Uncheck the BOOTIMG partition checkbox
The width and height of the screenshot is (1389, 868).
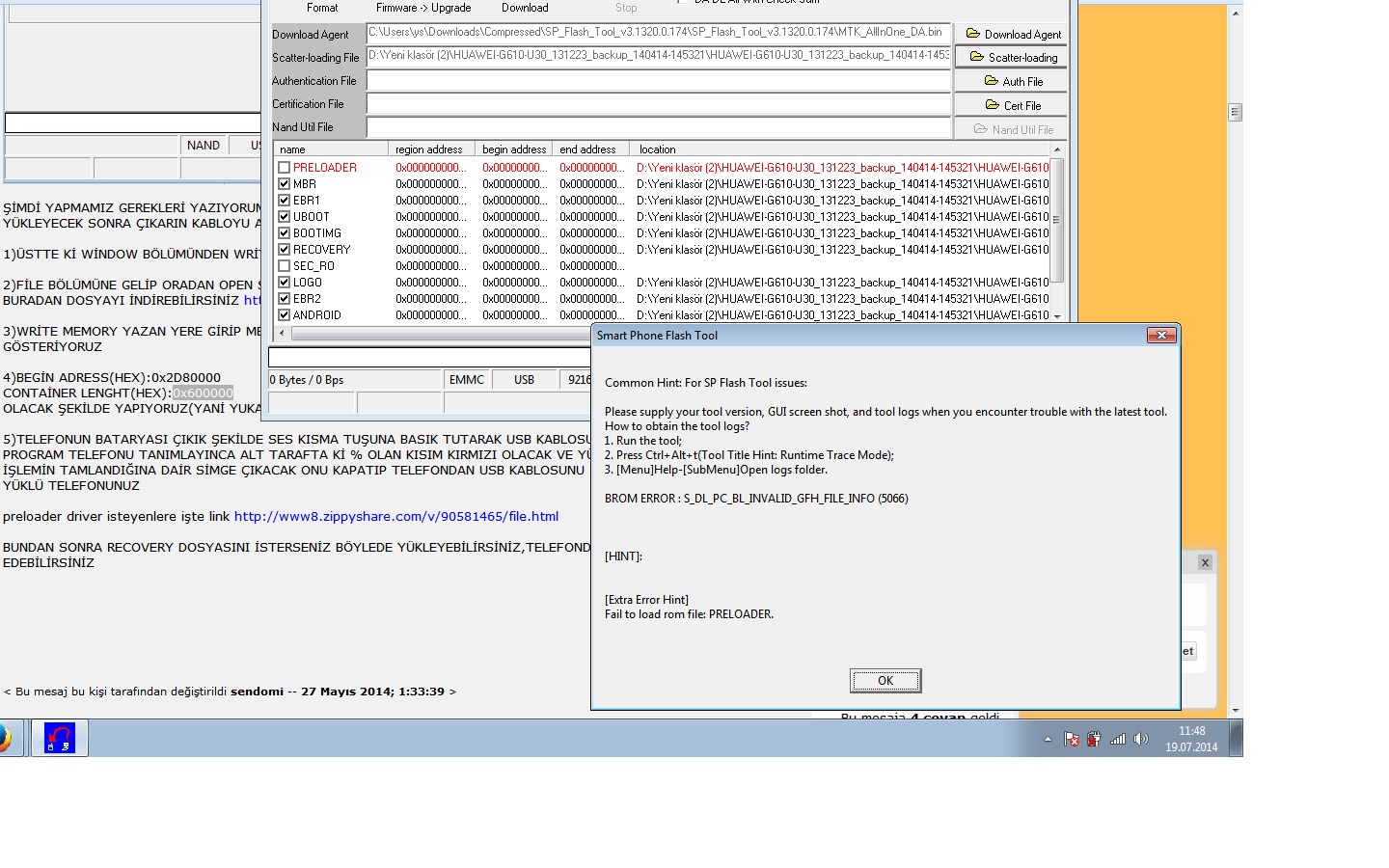(284, 233)
